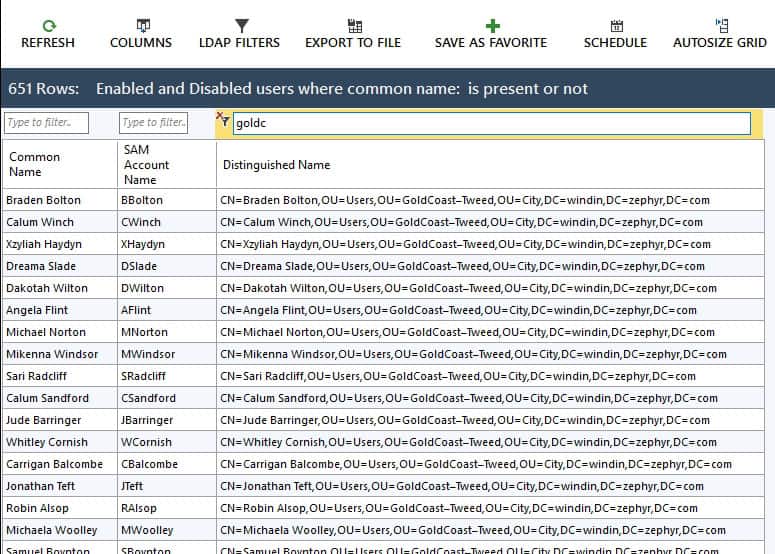Click the RAlsop account cell
The image size is (775, 554).
(x=167, y=508)
